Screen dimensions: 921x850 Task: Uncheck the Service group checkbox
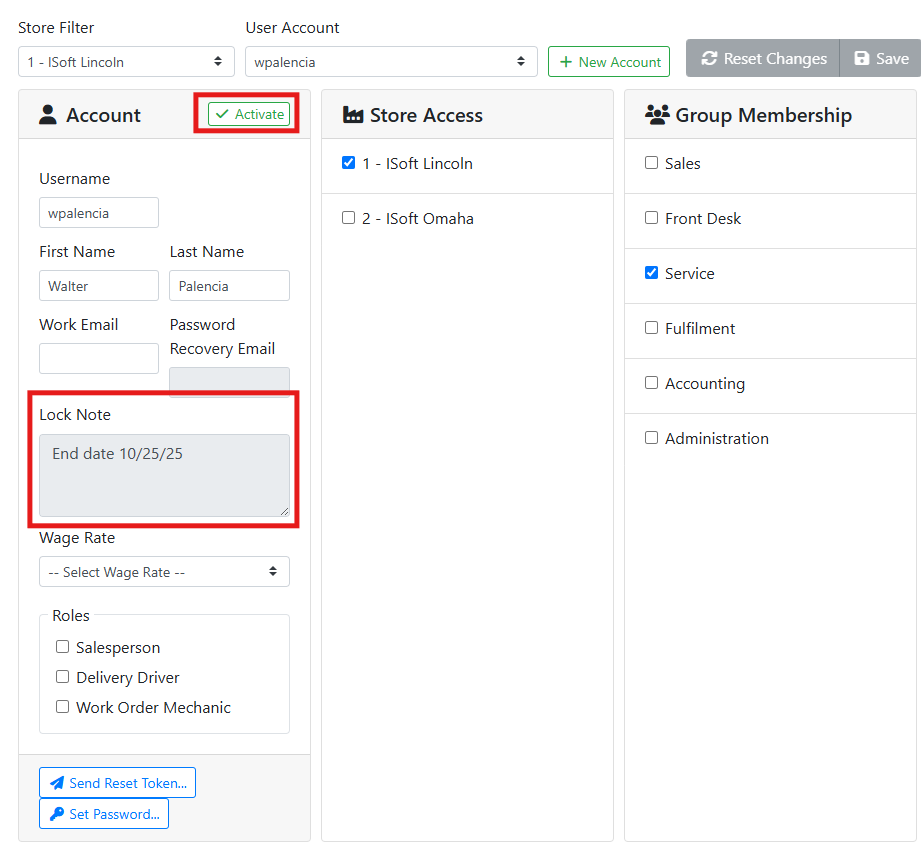click(x=652, y=273)
